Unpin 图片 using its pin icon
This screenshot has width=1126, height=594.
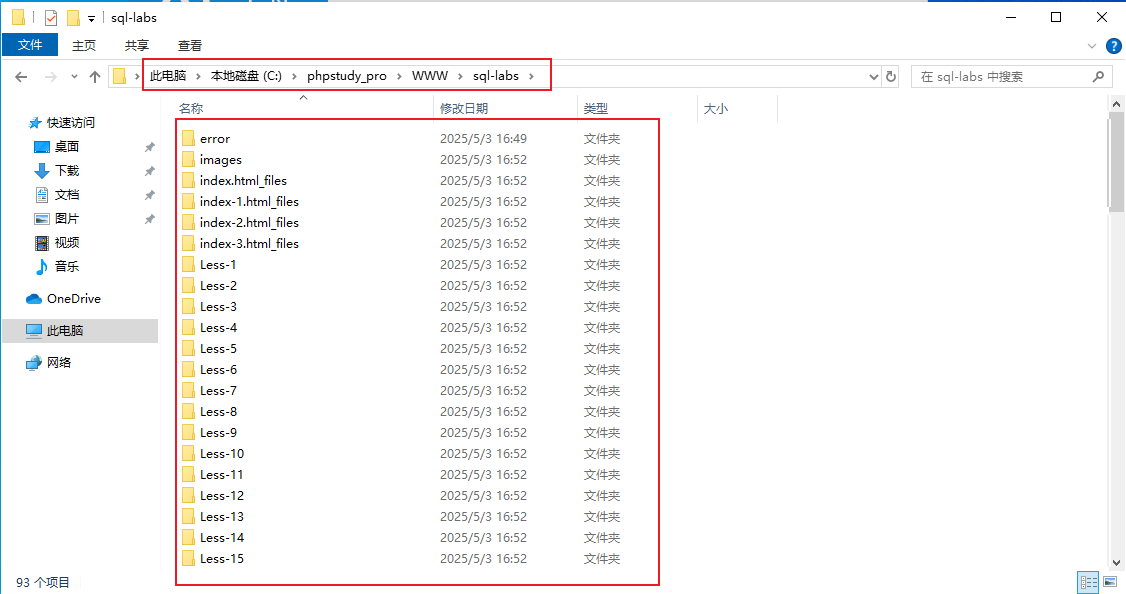click(149, 219)
